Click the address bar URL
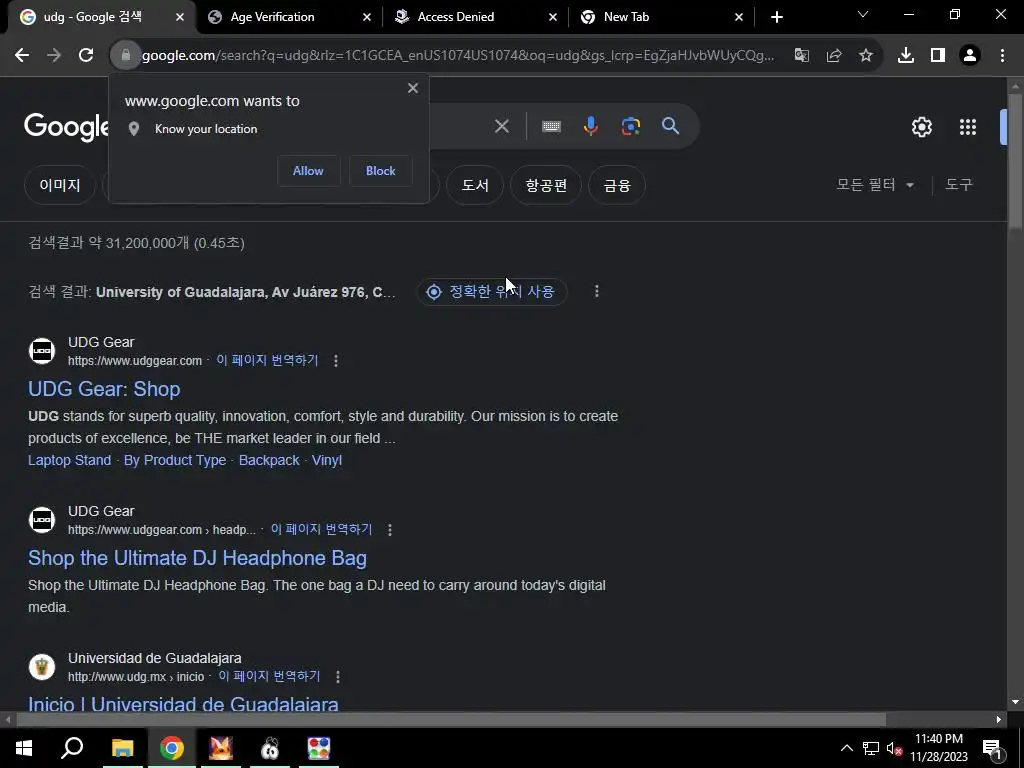Image resolution: width=1024 pixels, height=768 pixels. point(458,56)
